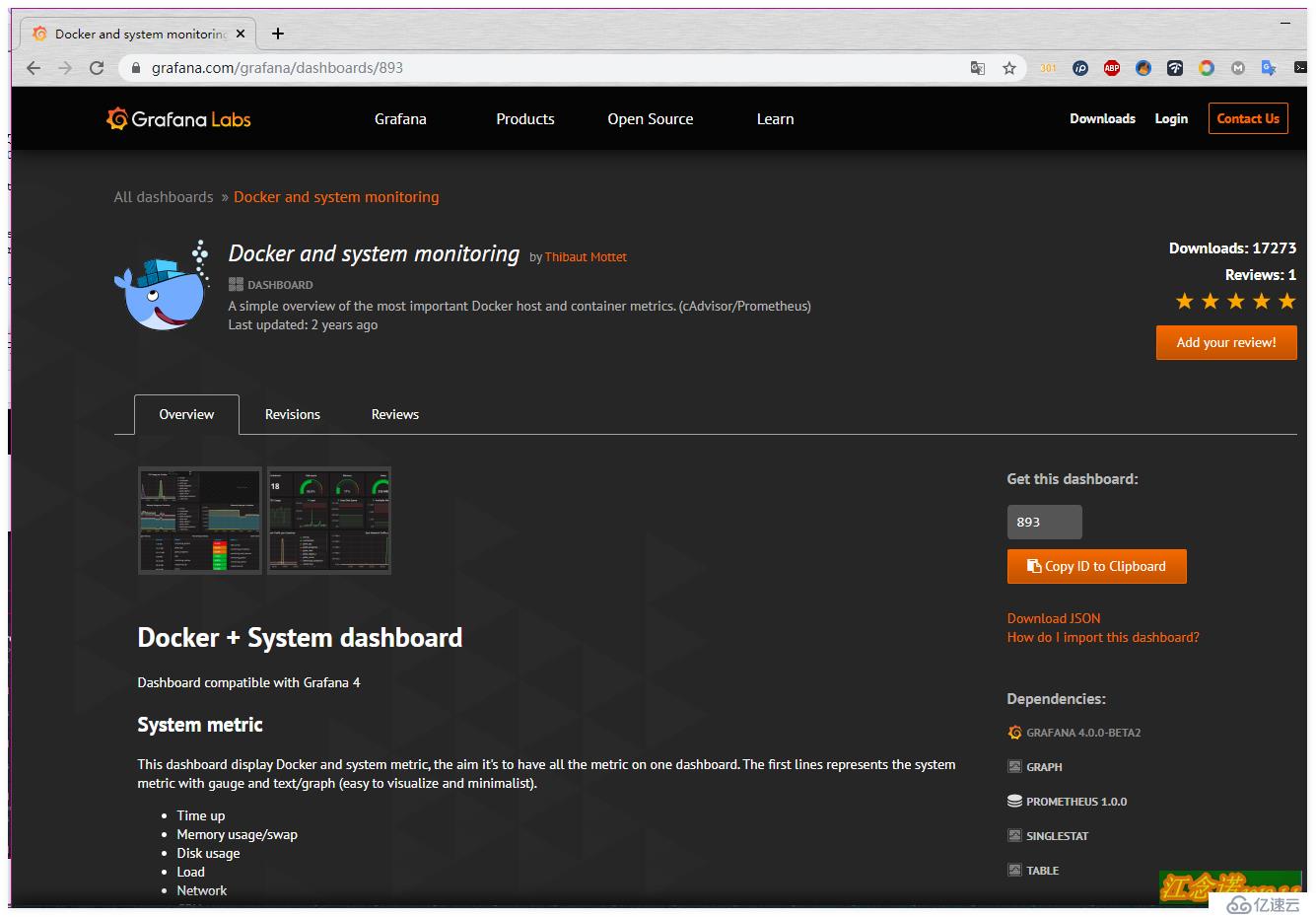
Task: Click the 'System metric' heading
Action: (200, 725)
